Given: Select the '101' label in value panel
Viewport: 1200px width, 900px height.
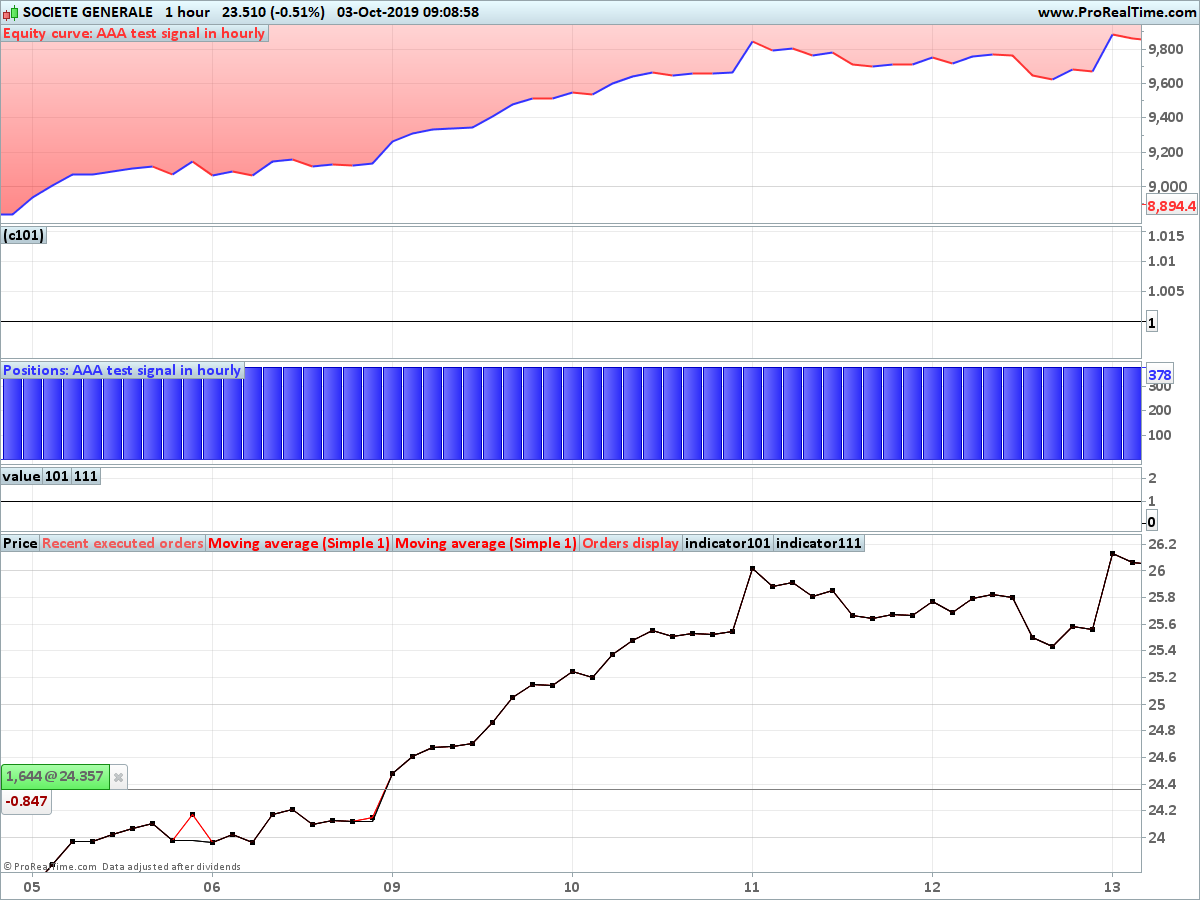Looking at the screenshot, I should click(x=57, y=476).
